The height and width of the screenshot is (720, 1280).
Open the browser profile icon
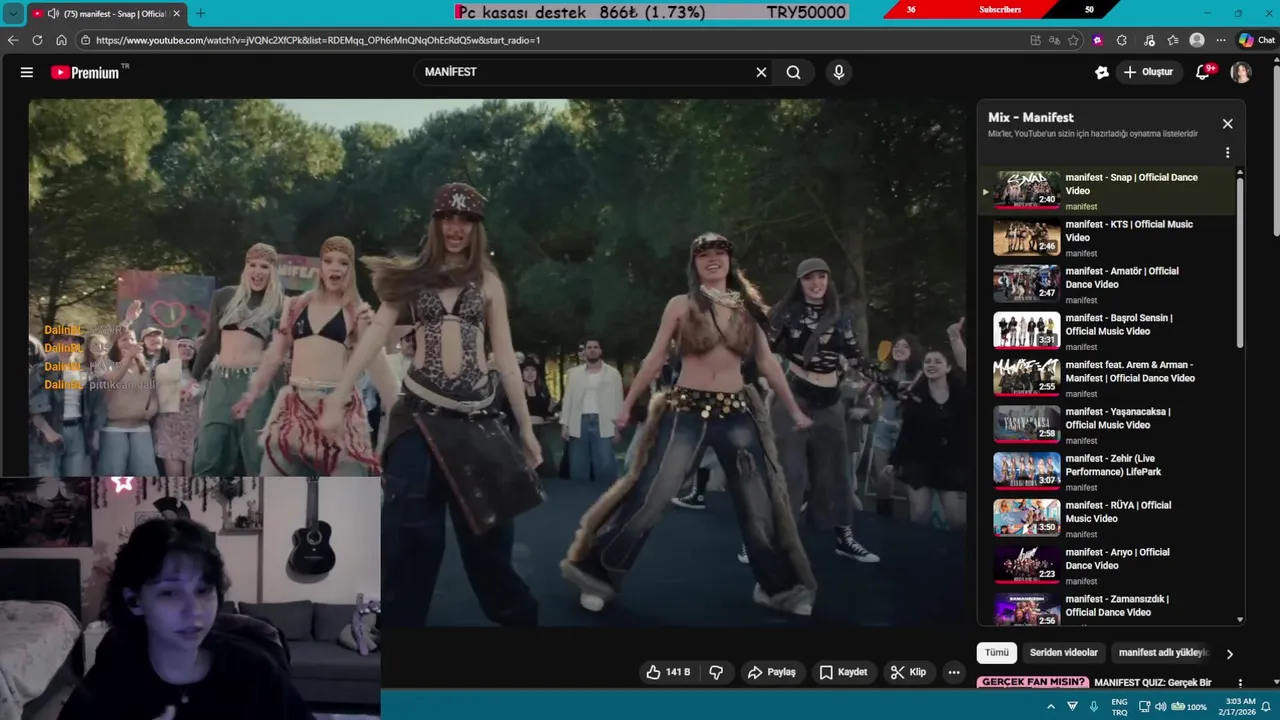pos(1197,40)
